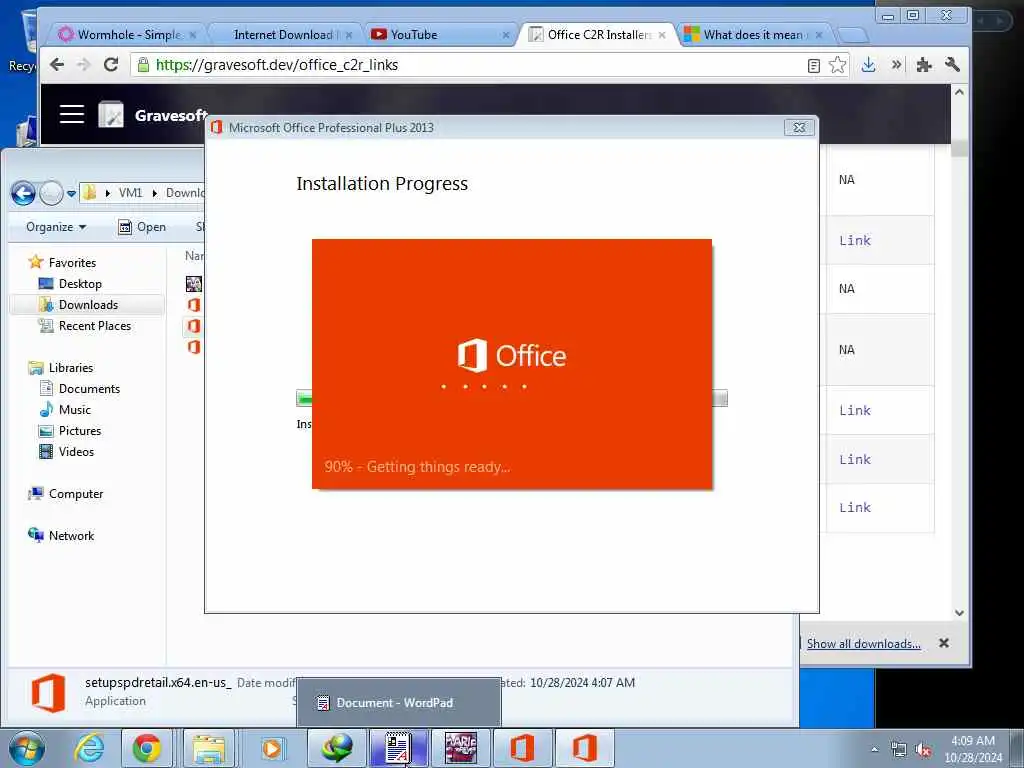Close the Wormhole tab
The image size is (1024, 768).
193,35
